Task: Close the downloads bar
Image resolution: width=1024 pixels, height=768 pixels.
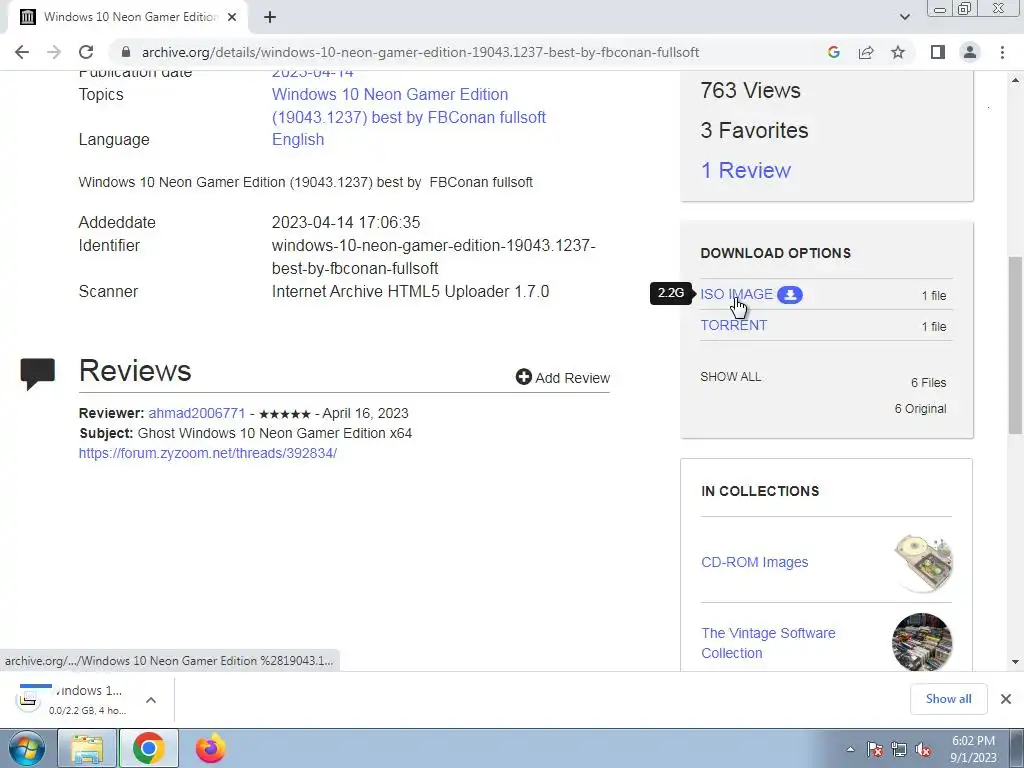Action: (x=1006, y=699)
